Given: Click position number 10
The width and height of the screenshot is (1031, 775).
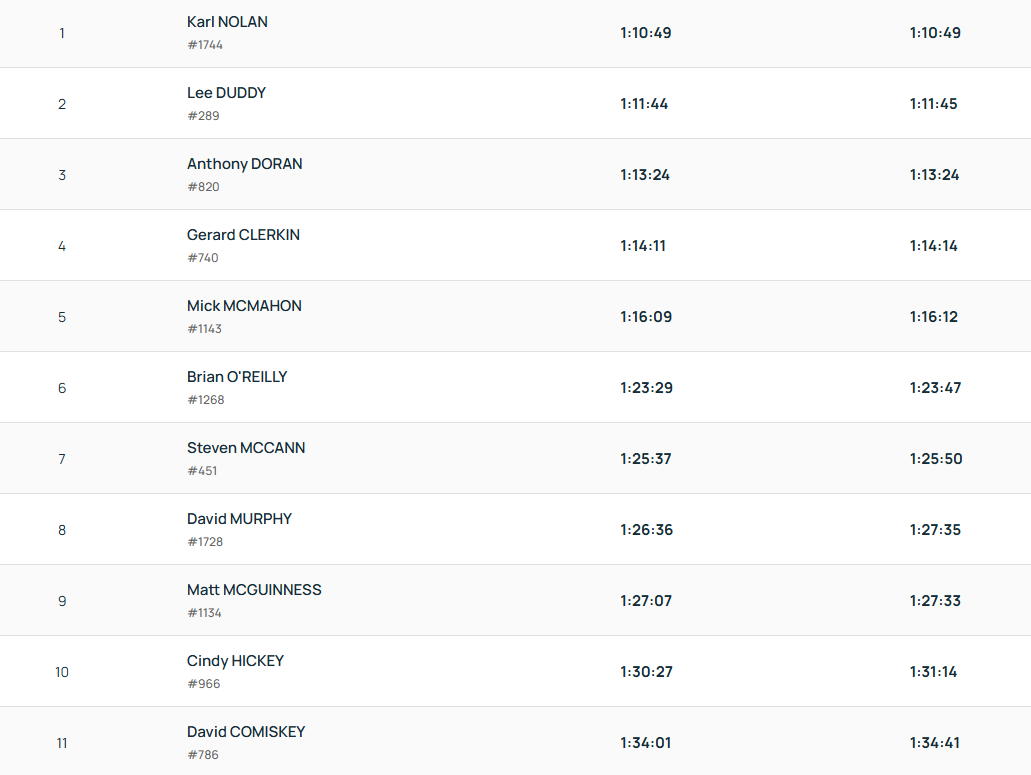Looking at the screenshot, I should click(62, 672).
